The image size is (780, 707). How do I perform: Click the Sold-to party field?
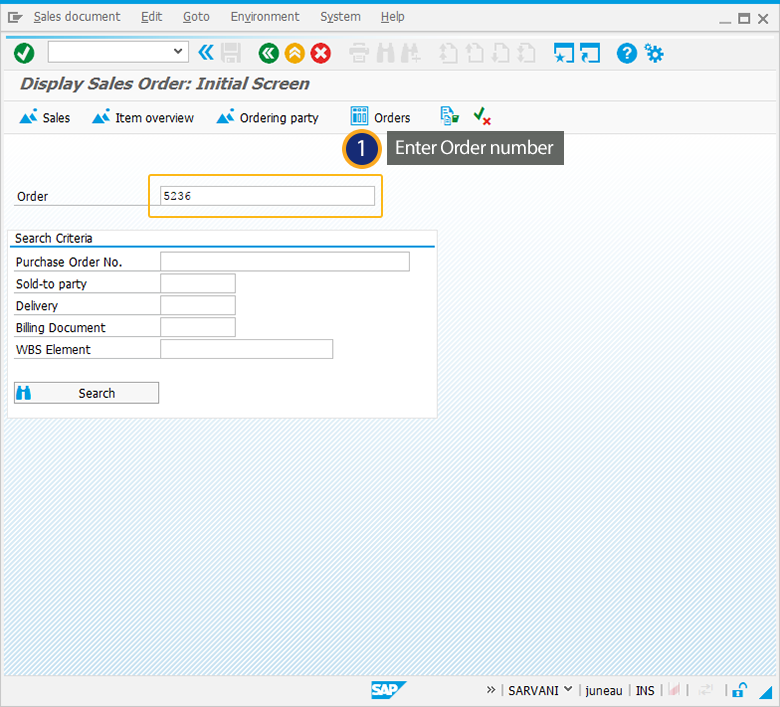click(197, 284)
